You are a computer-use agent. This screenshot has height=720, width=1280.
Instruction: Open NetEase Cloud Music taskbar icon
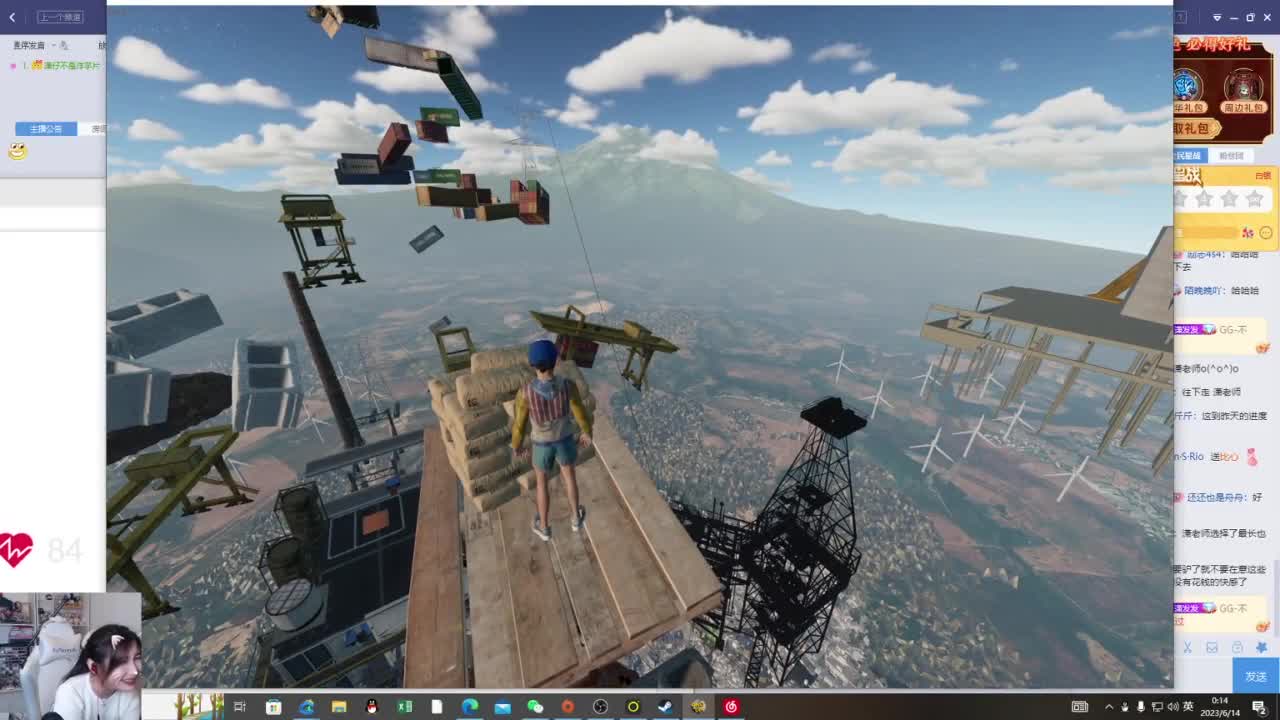(731, 707)
